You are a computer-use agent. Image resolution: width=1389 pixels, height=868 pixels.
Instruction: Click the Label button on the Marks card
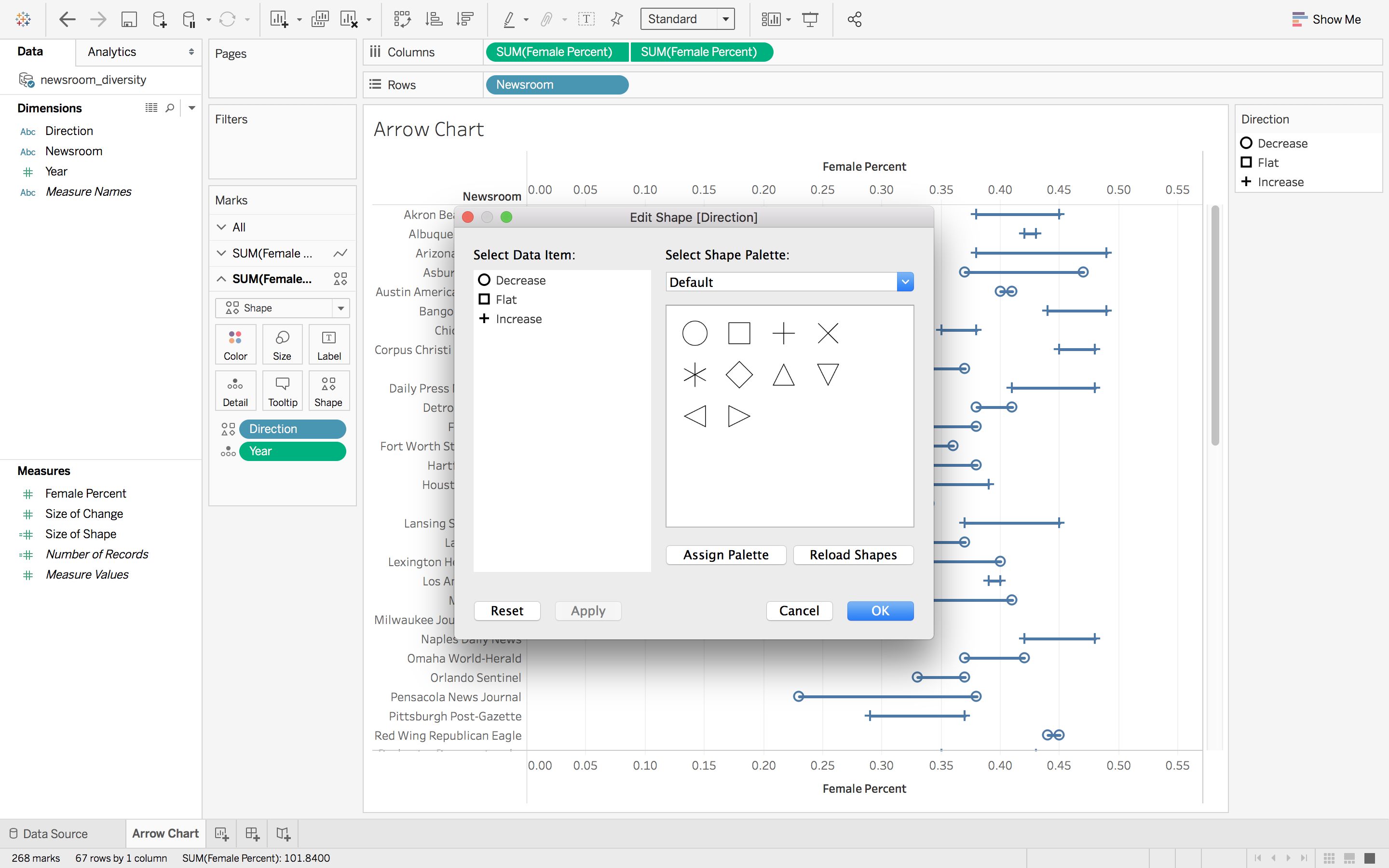point(329,344)
